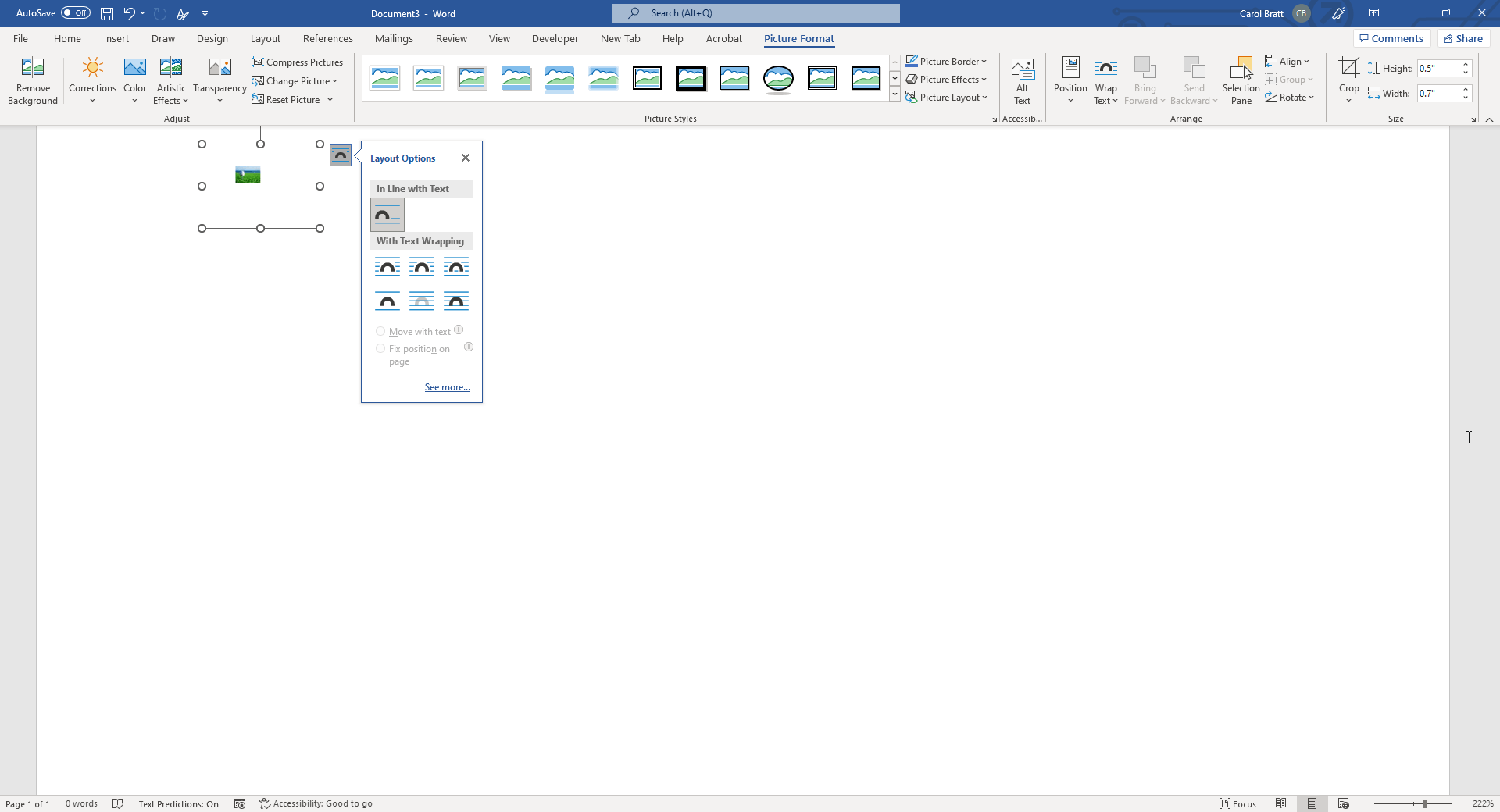The width and height of the screenshot is (1500, 812).
Task: Open the Position gallery
Action: click(1070, 80)
